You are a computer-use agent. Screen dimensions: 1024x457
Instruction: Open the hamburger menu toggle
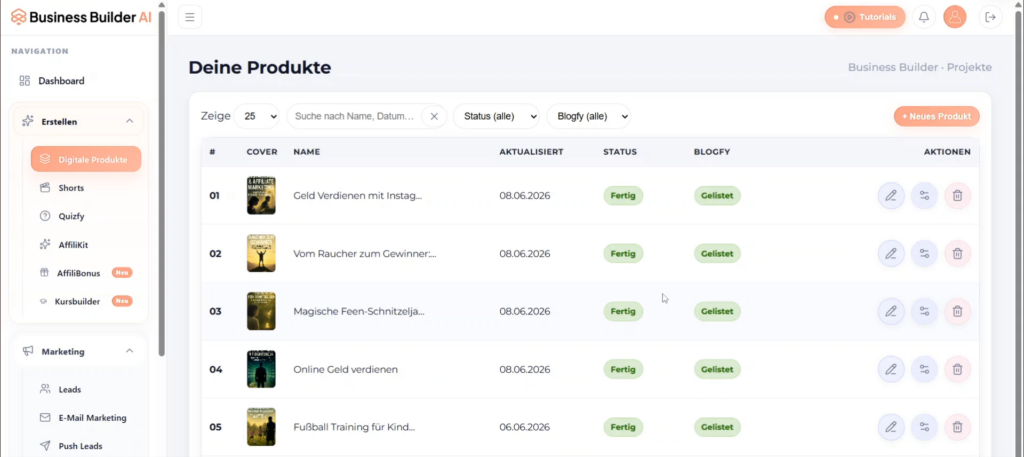[x=190, y=17]
